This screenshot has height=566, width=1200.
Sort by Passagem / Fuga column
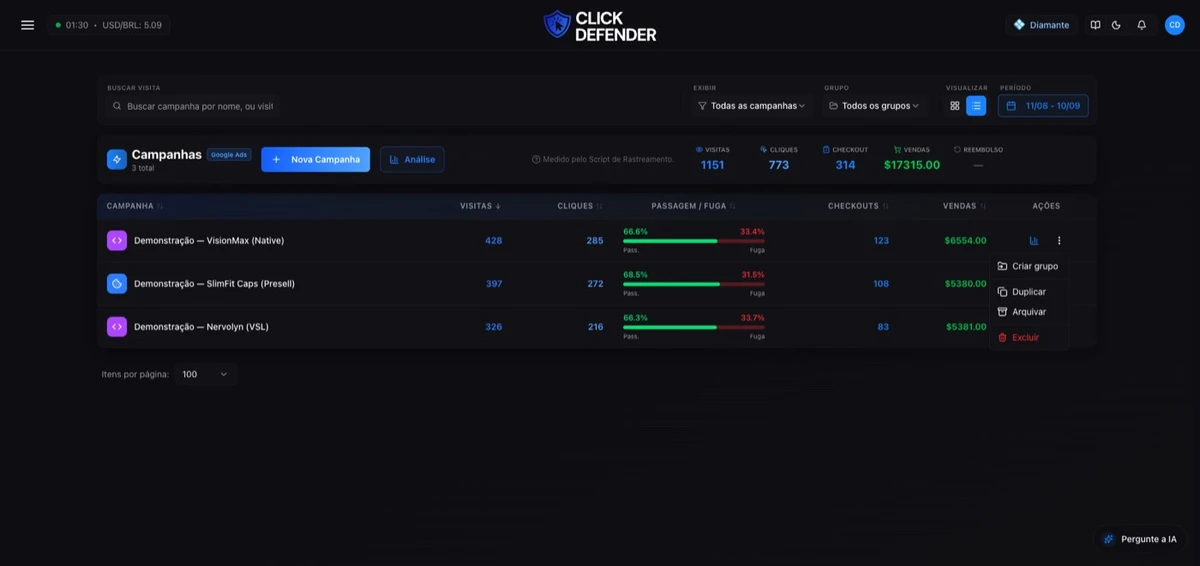[x=694, y=206]
